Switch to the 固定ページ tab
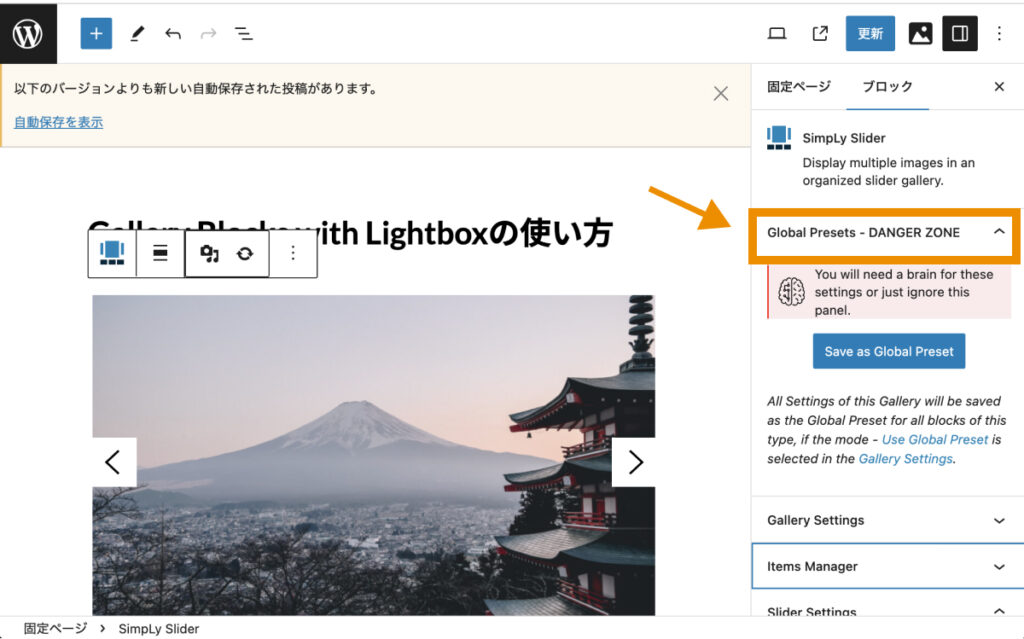The width and height of the screenshot is (1024, 639). click(x=797, y=87)
